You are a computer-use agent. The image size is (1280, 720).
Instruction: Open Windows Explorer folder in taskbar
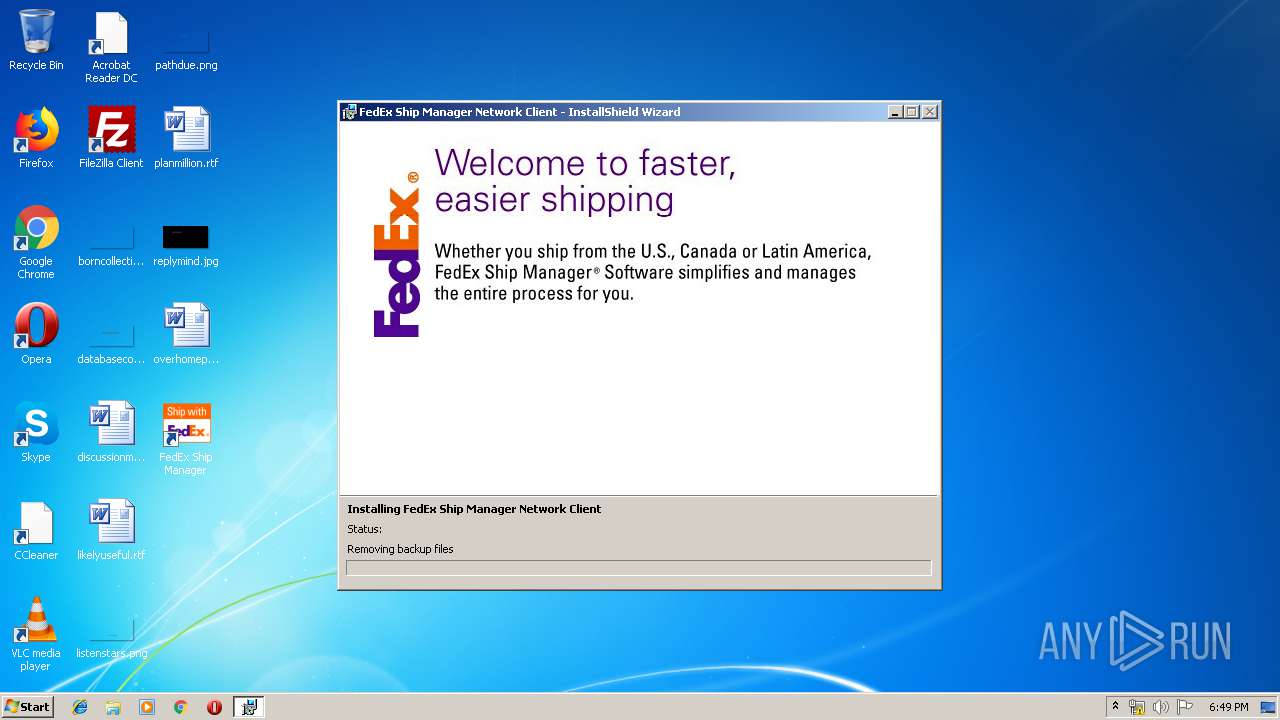click(x=113, y=707)
